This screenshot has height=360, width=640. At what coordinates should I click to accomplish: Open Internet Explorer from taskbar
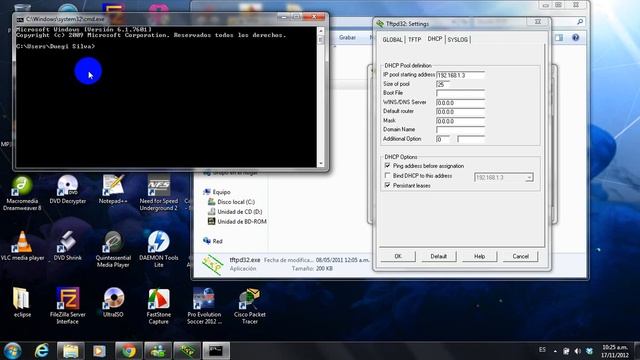click(42, 351)
